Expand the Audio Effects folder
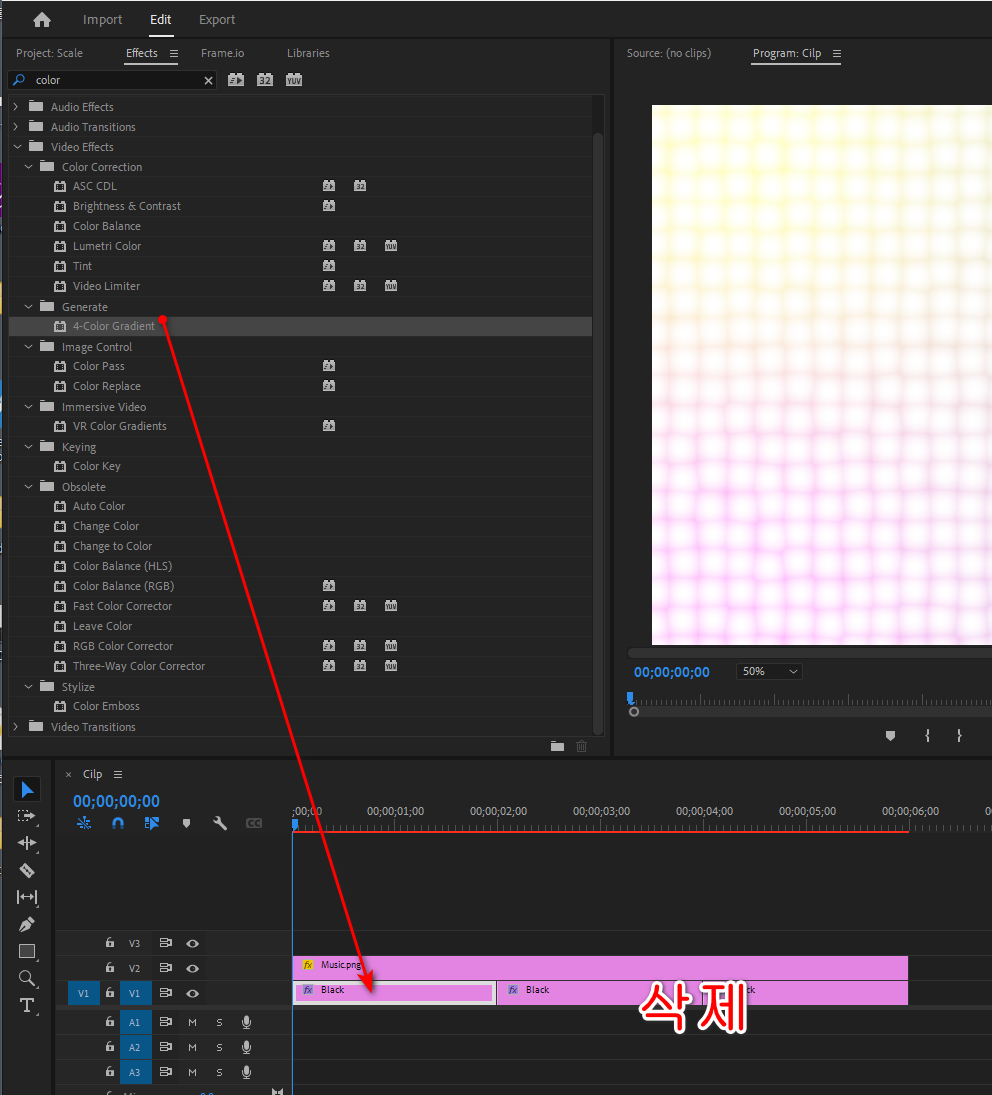Image resolution: width=992 pixels, height=1095 pixels. coord(16,107)
